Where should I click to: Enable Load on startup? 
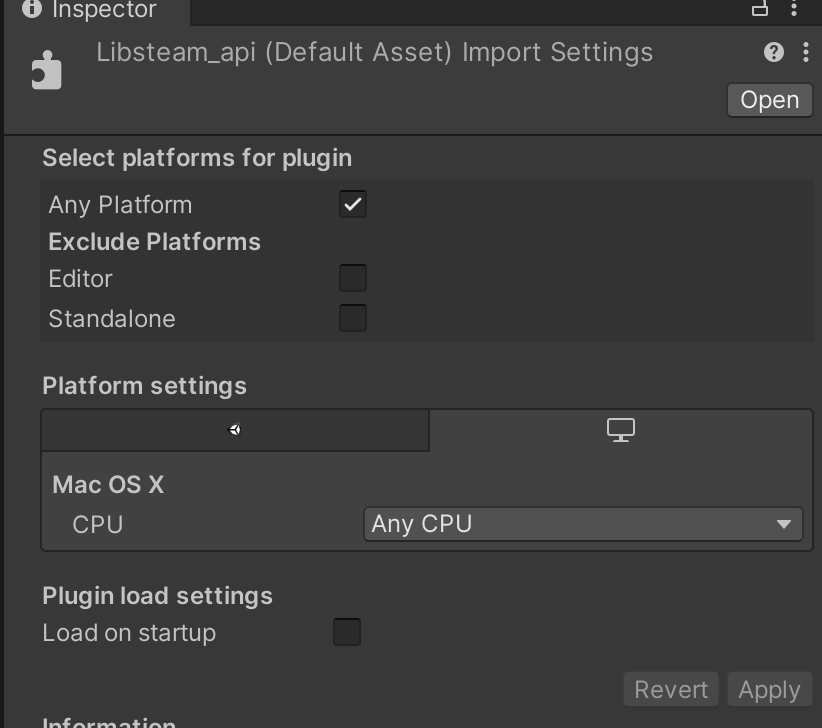[x=346, y=631]
